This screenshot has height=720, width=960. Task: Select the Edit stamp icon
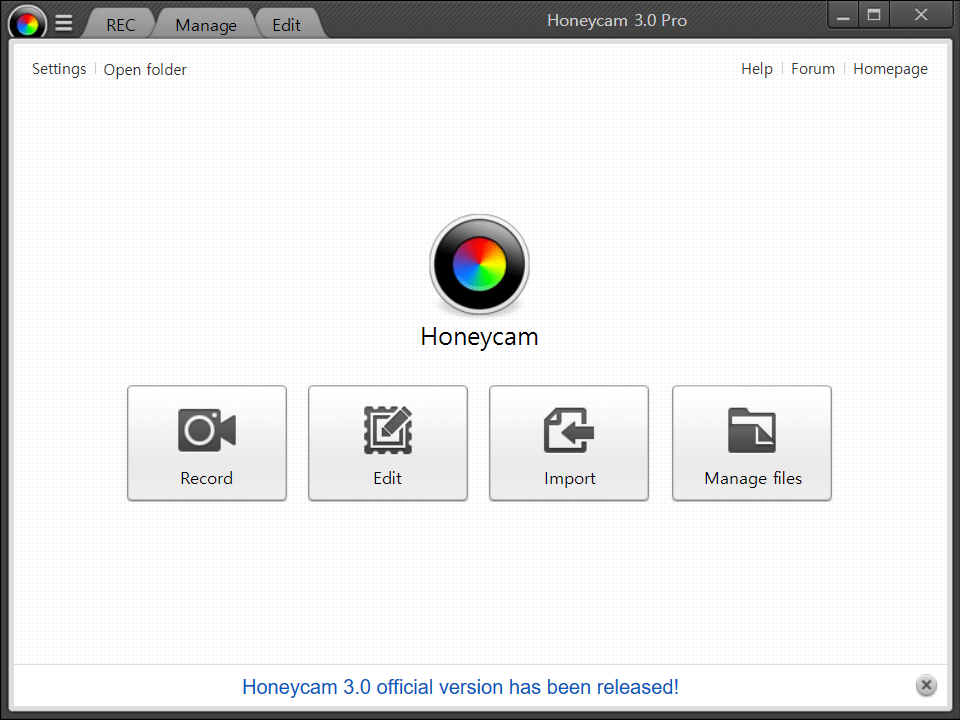(x=387, y=428)
